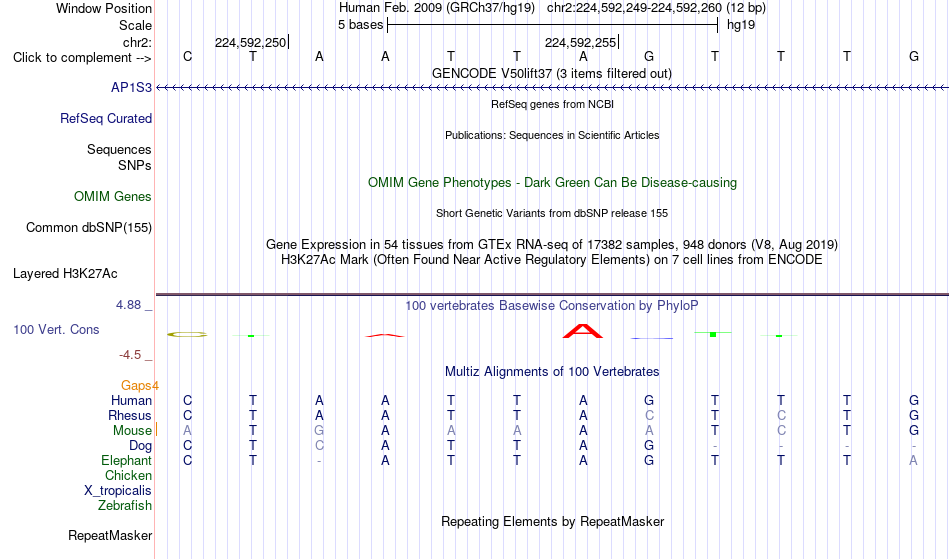Click the Publications Sequences in Scientific Articles title

pyautogui.click(x=552, y=135)
